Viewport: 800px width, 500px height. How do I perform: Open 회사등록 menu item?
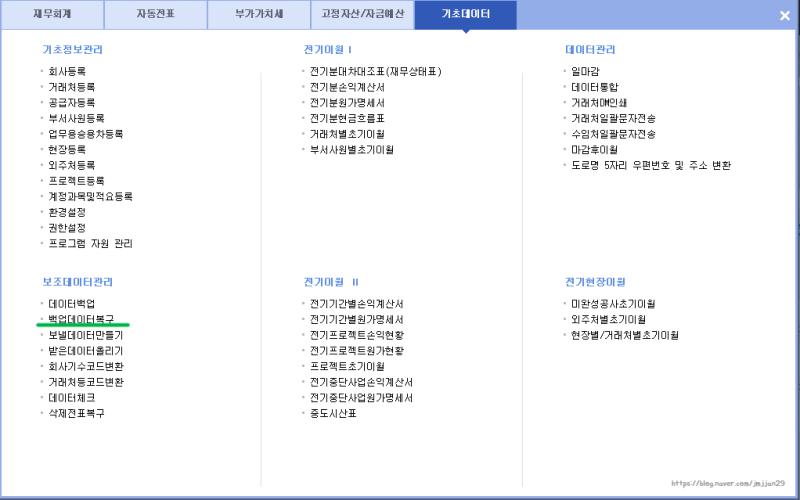click(x=67, y=71)
